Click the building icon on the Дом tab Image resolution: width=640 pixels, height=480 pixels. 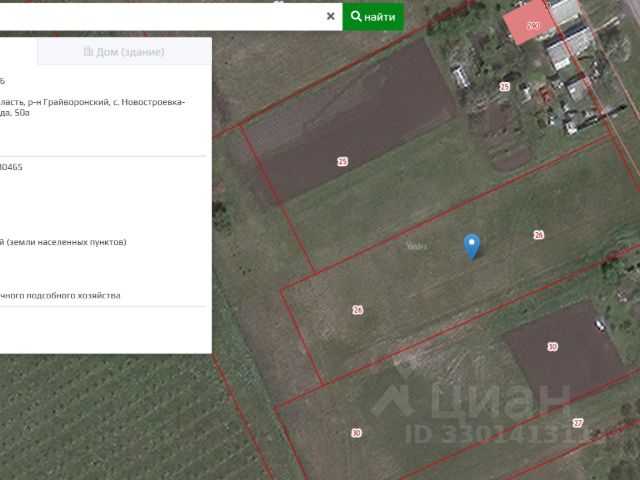(88, 51)
